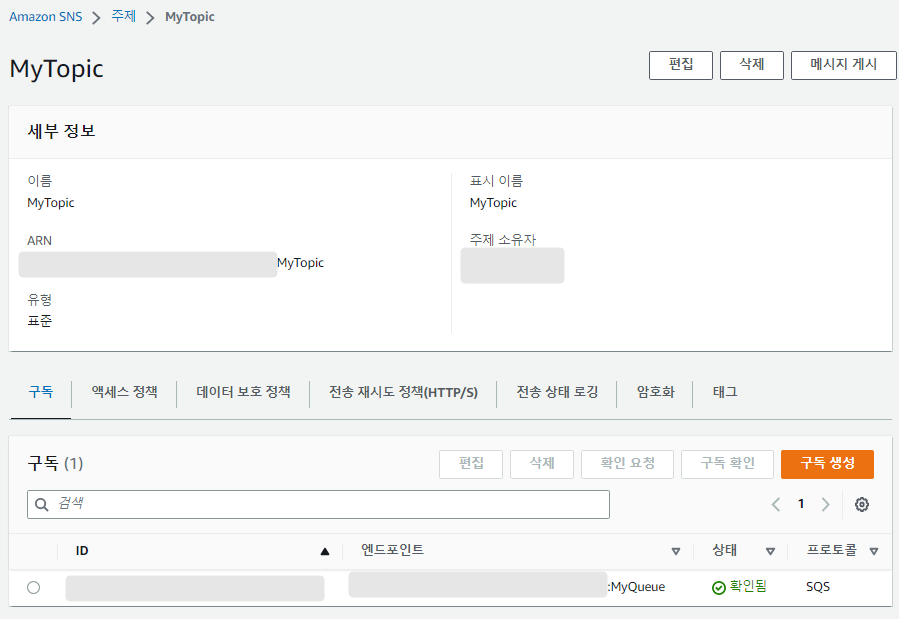Click the 확인 요청 button
This screenshot has height=619, width=899.
(x=627, y=464)
